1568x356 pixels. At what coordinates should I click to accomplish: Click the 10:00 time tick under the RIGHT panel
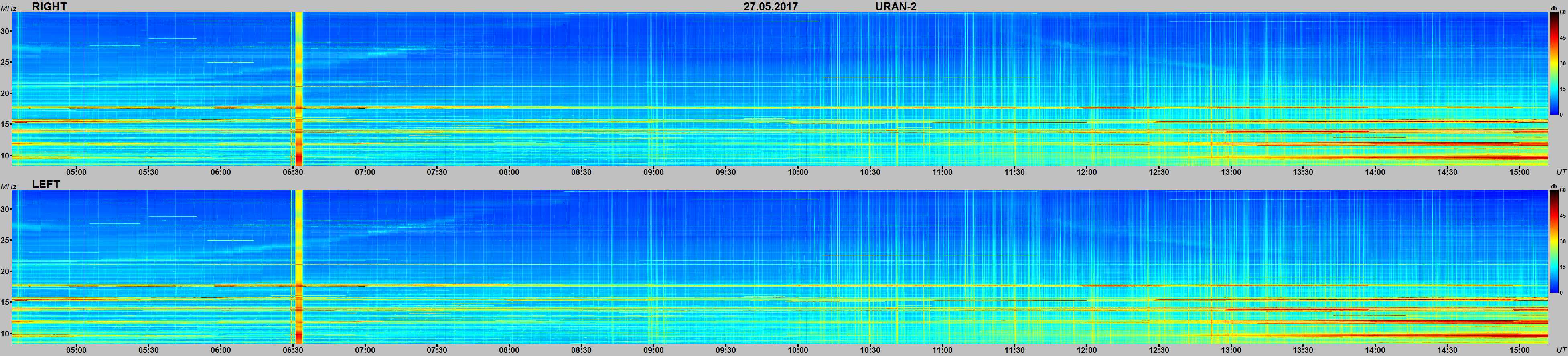798,172
